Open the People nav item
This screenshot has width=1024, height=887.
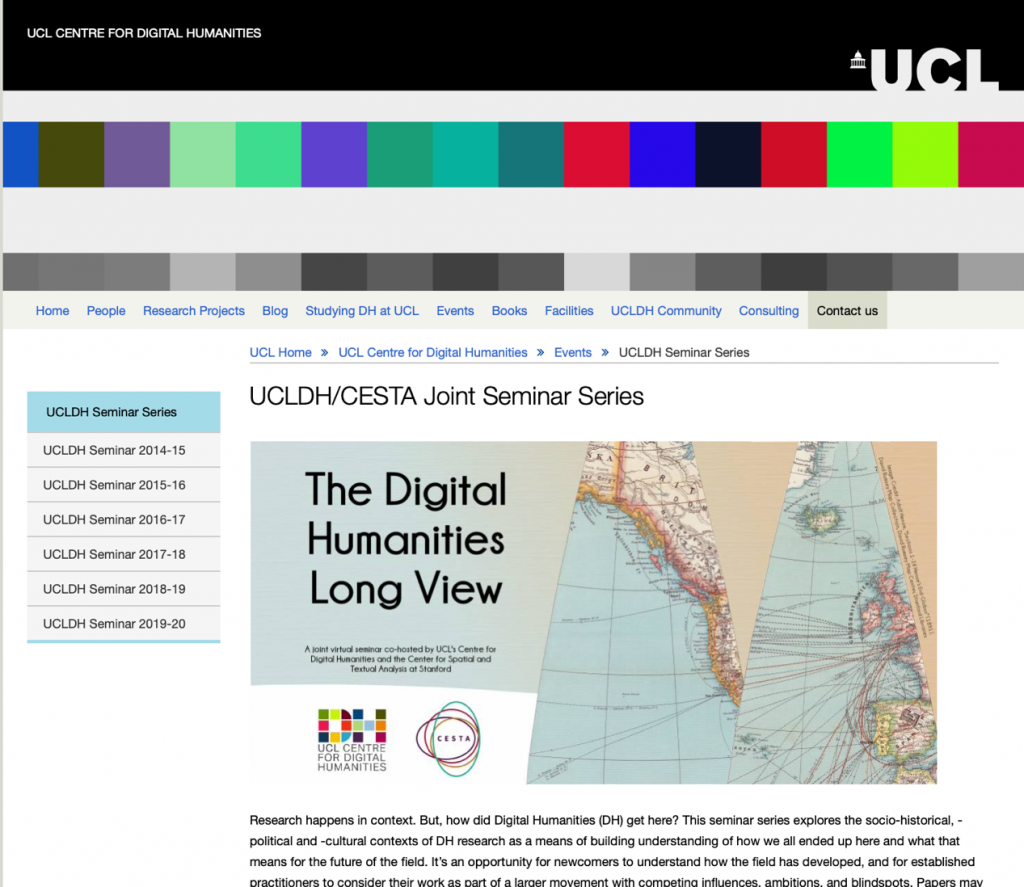(106, 311)
